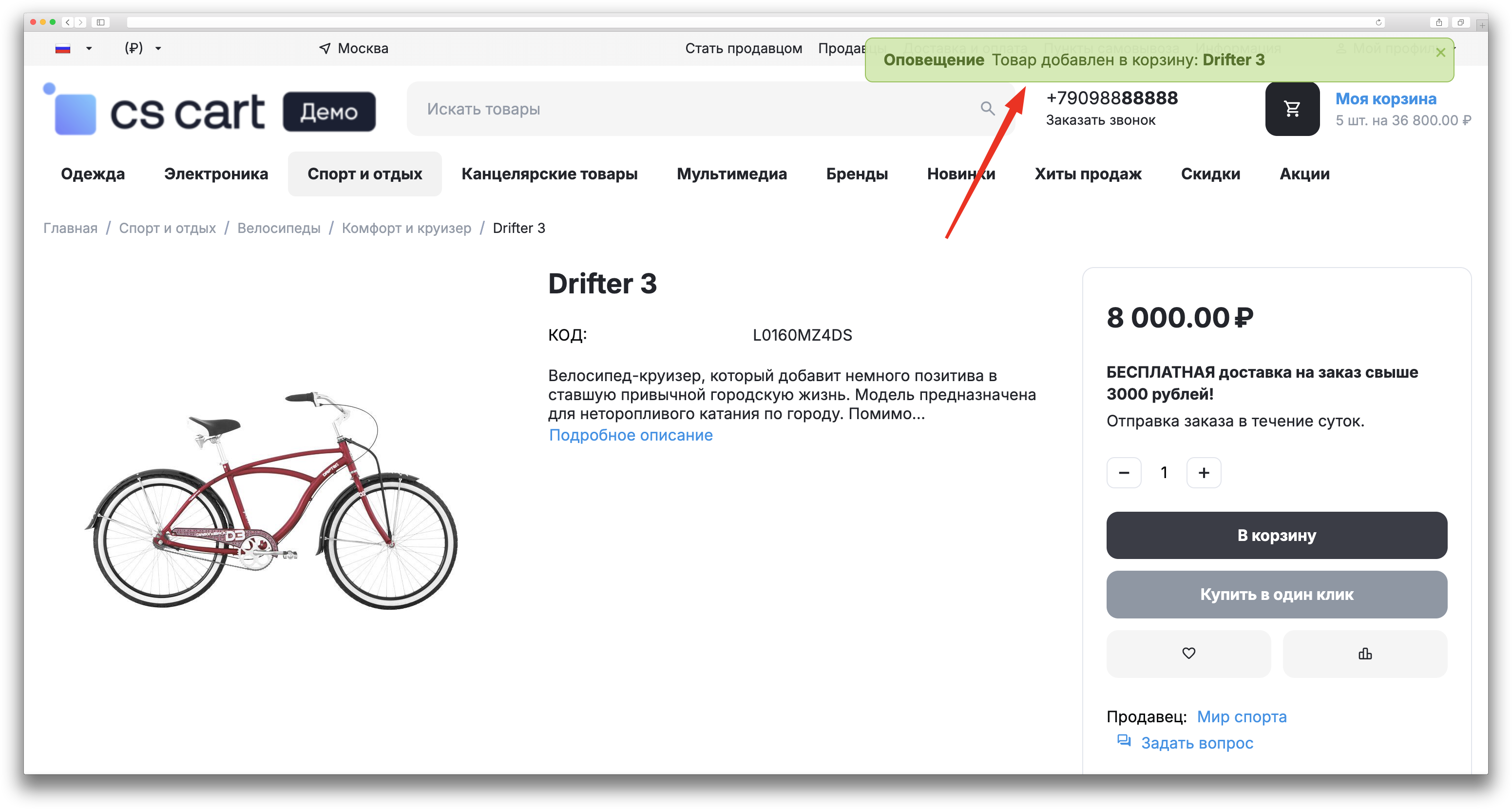The width and height of the screenshot is (1512, 809).
Task: Toggle the browser sidebar button
Action: [100, 22]
